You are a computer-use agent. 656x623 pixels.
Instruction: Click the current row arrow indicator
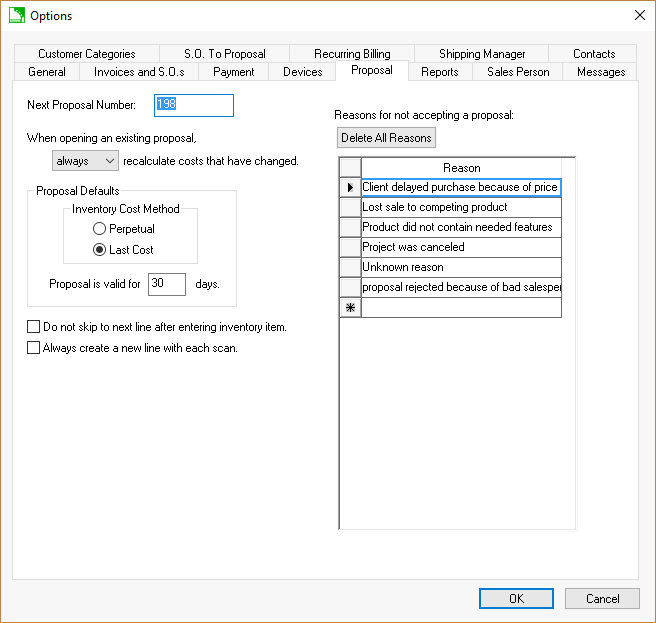coord(350,187)
